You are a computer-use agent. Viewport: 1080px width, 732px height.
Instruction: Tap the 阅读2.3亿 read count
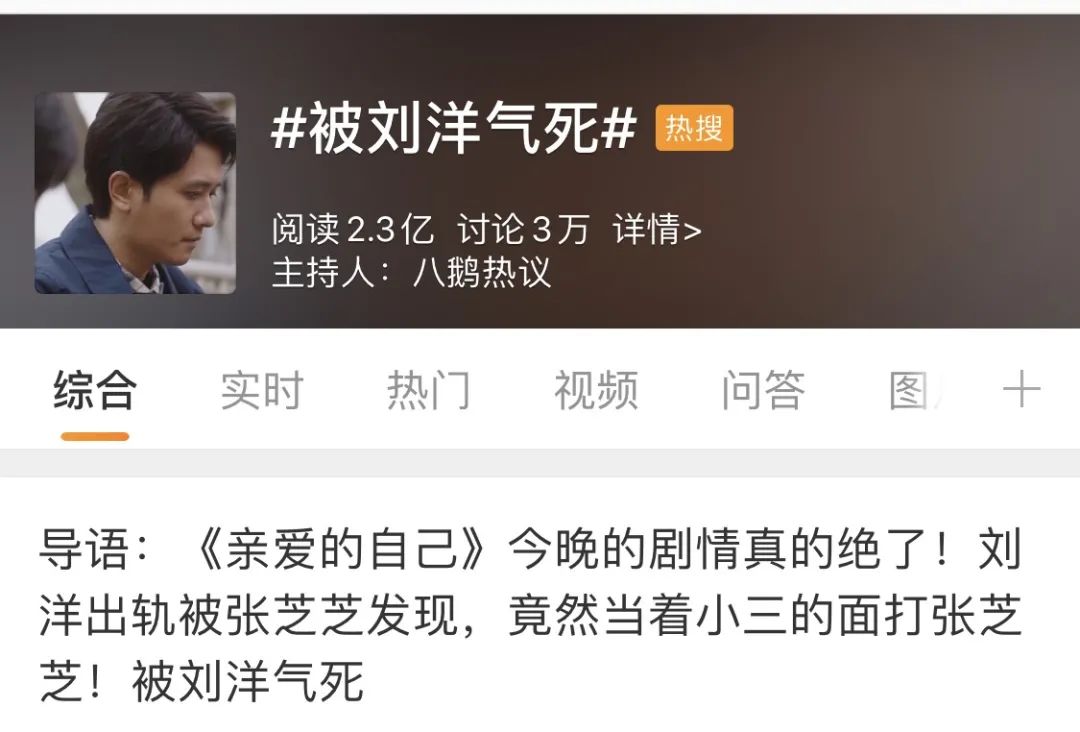coord(353,229)
